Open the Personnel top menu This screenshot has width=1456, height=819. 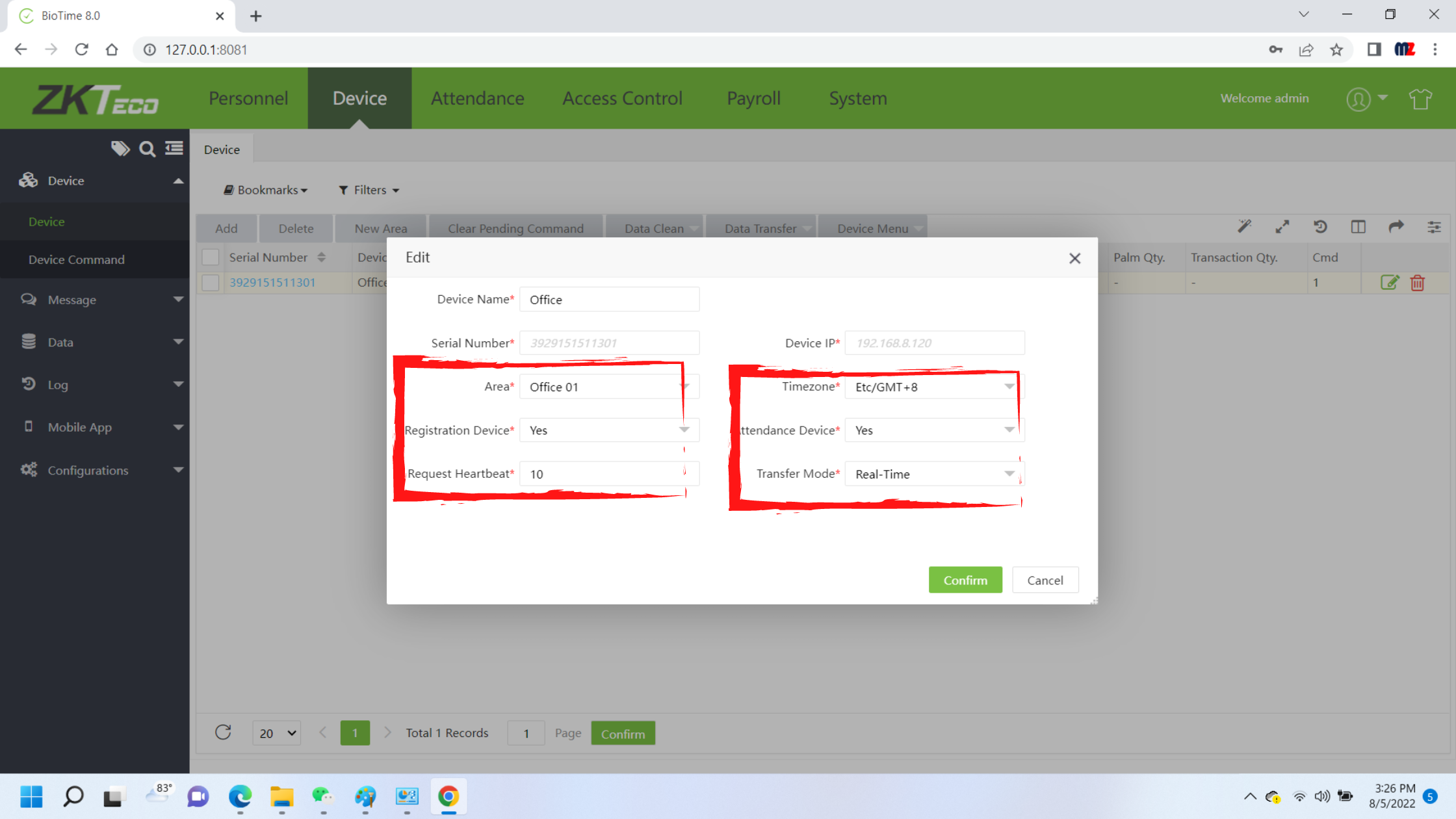click(x=248, y=98)
